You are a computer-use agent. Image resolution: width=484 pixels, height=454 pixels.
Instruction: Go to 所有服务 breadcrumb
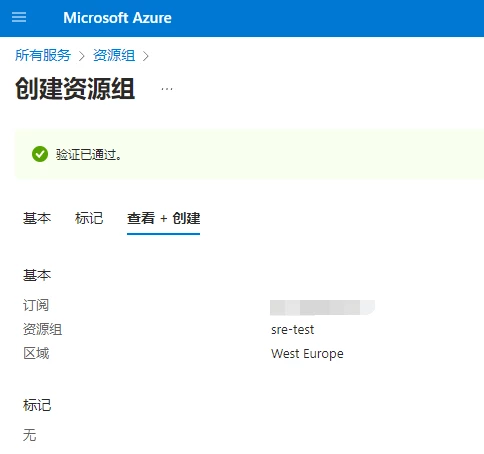(x=43, y=55)
